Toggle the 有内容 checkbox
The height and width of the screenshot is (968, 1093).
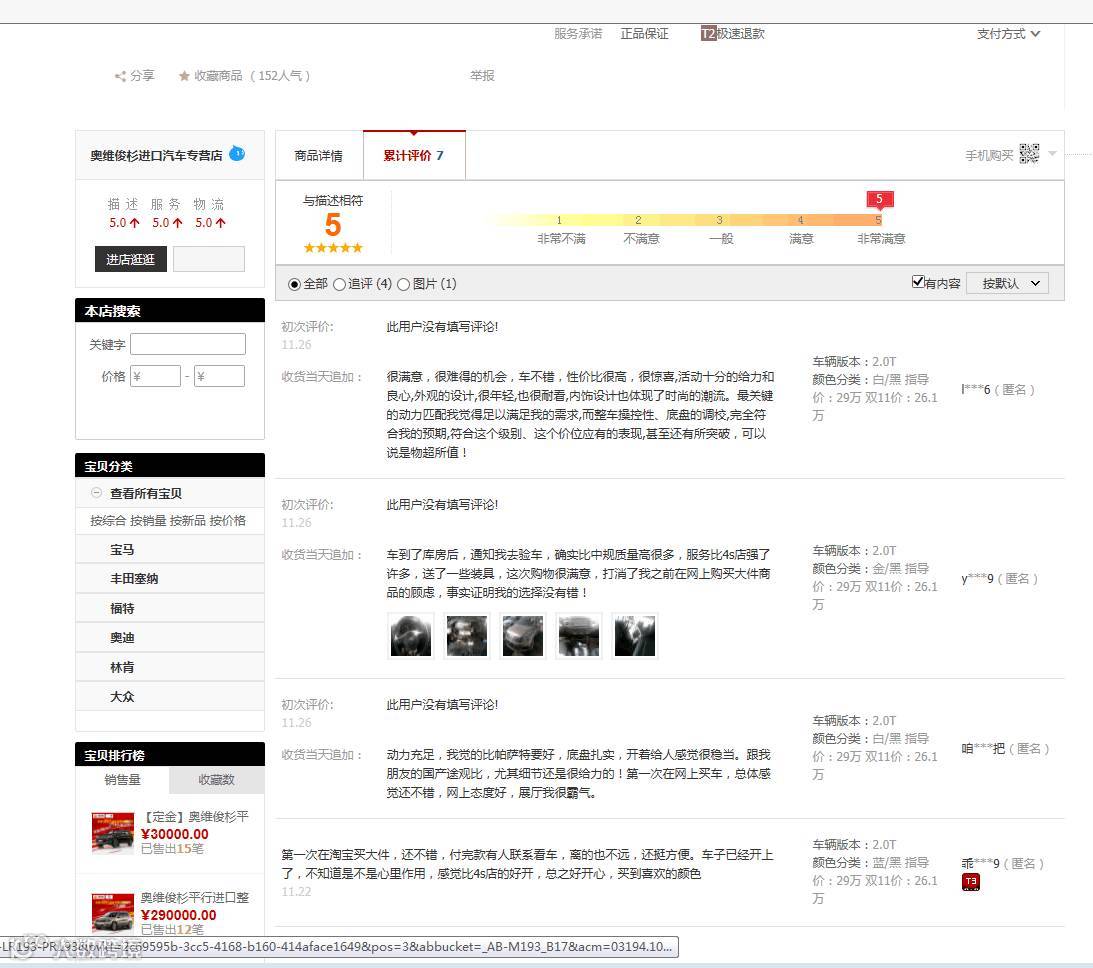[x=918, y=282]
